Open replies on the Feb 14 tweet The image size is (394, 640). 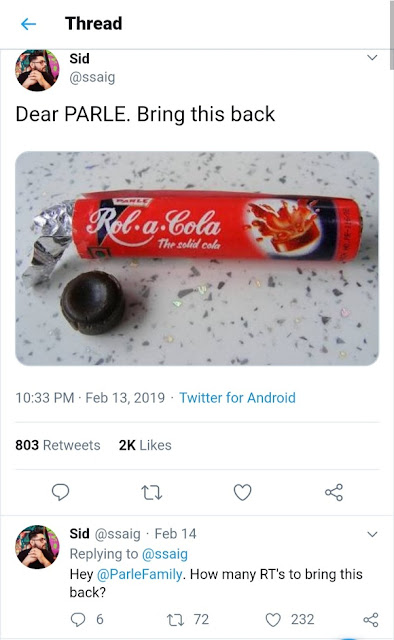(87, 619)
